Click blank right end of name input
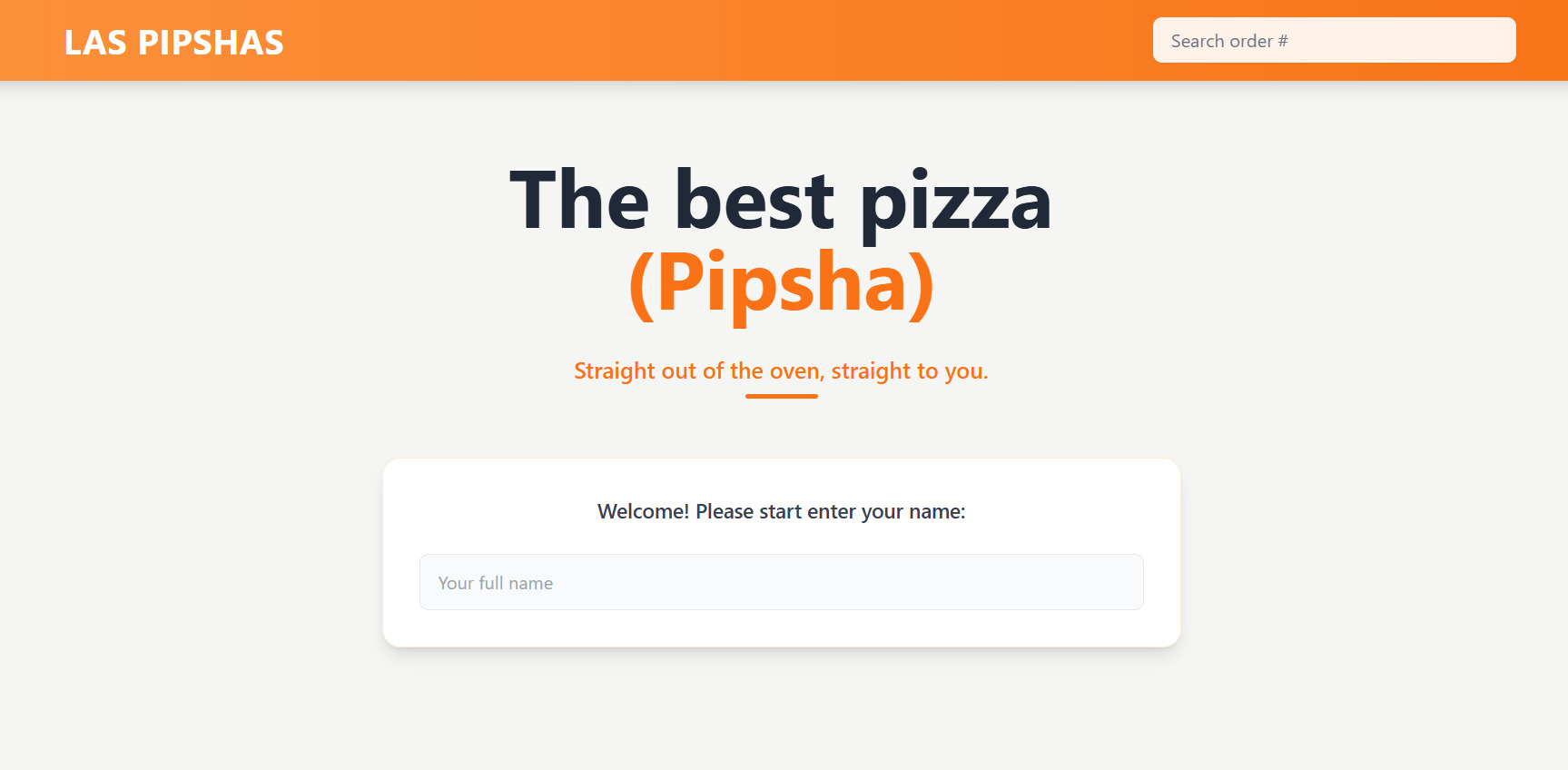 coord(1090,582)
